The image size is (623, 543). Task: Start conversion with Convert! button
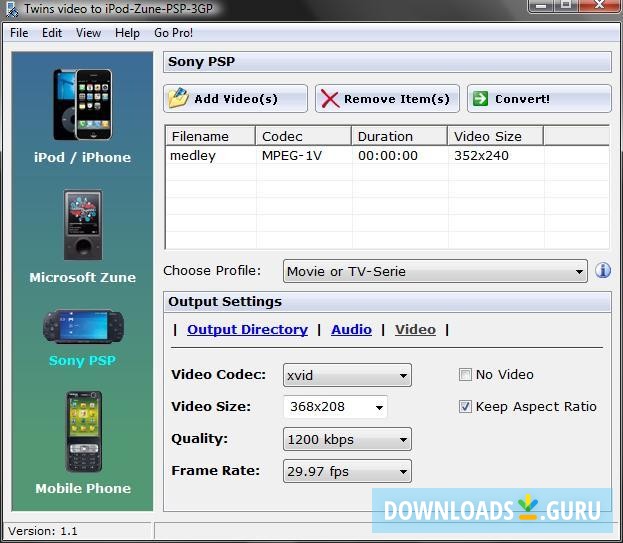coord(539,99)
